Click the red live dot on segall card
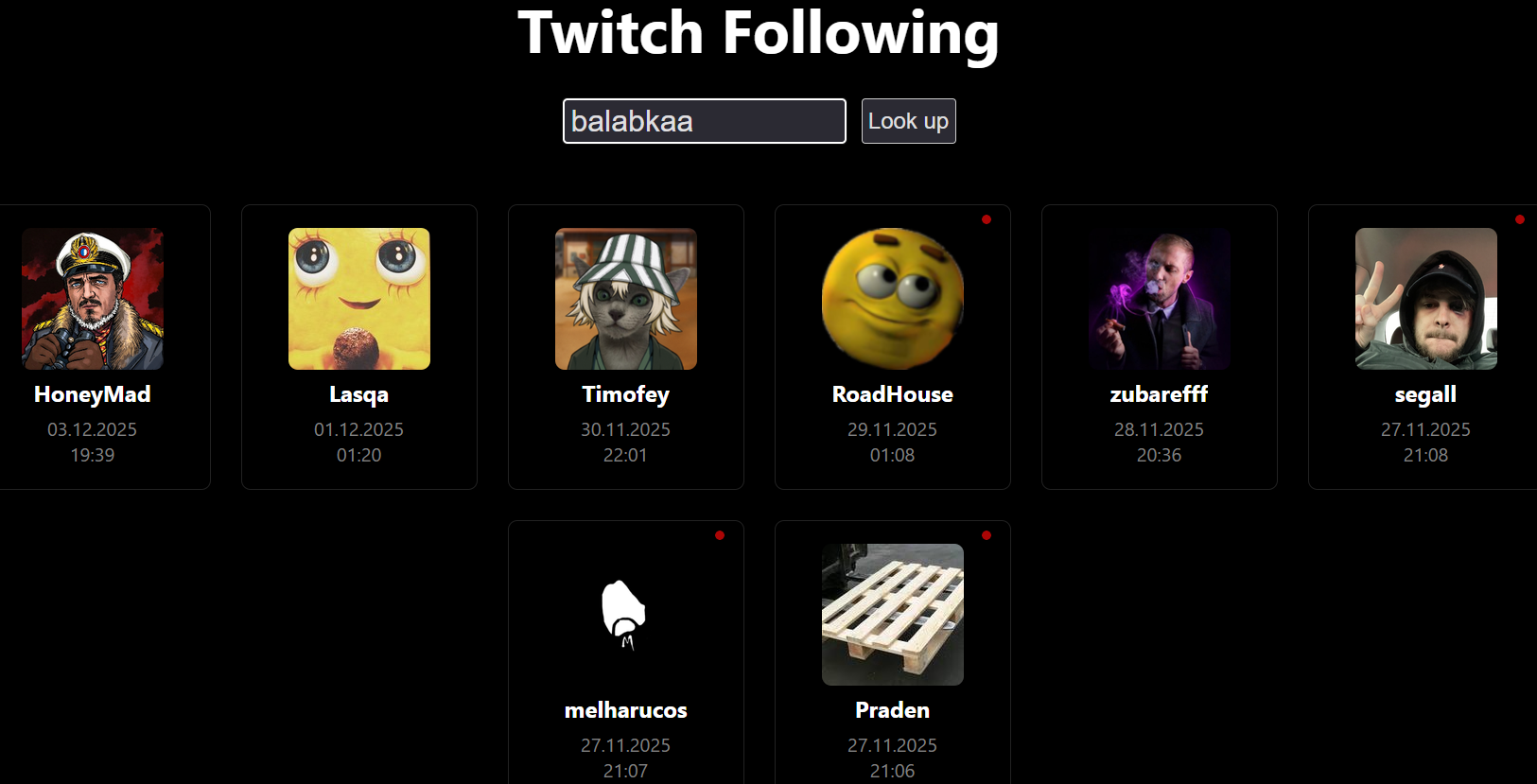1537x784 pixels. [1520, 219]
